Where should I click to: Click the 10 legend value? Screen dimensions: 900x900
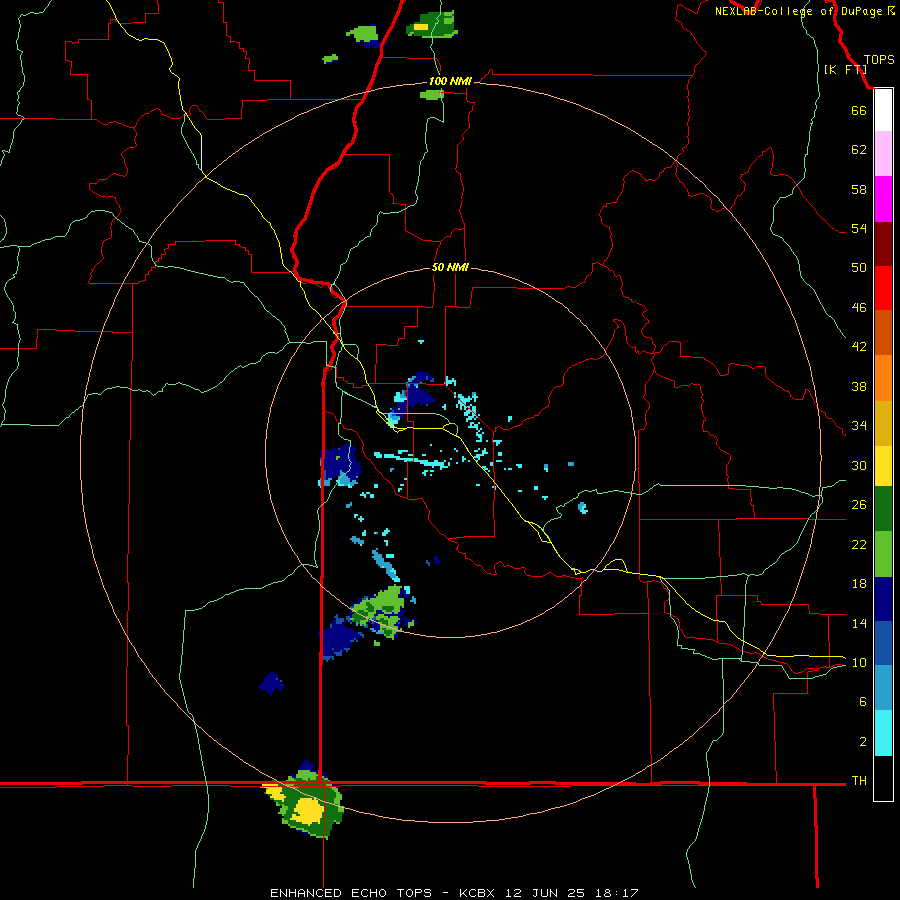[859, 662]
